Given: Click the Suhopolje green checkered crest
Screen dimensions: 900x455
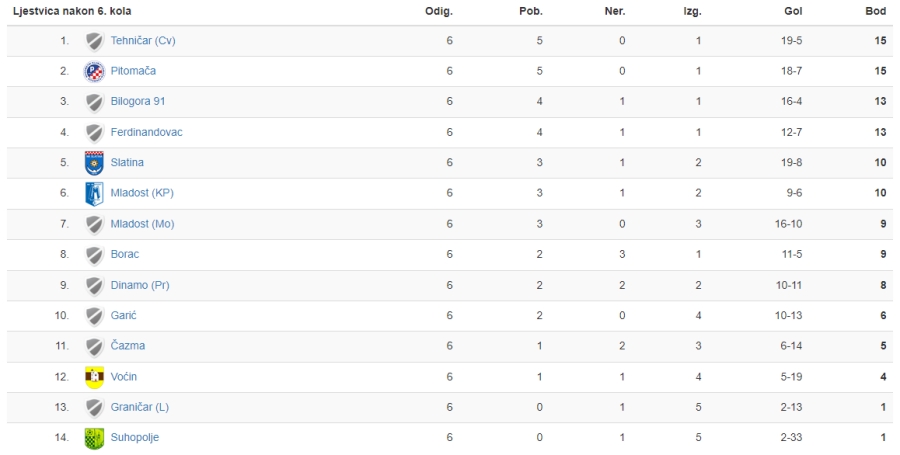Looking at the screenshot, I should 94,438.
